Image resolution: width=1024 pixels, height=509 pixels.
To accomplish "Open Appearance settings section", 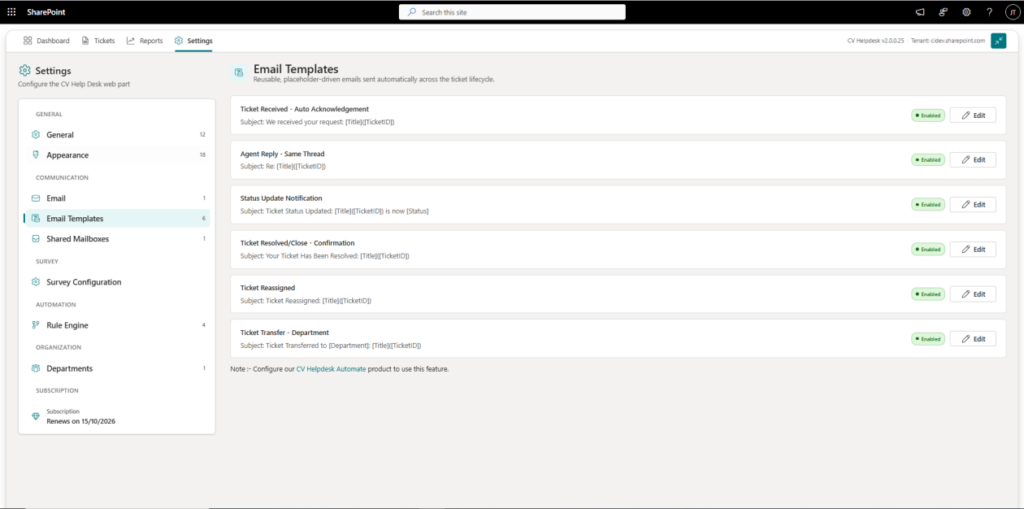I will tap(118, 155).
